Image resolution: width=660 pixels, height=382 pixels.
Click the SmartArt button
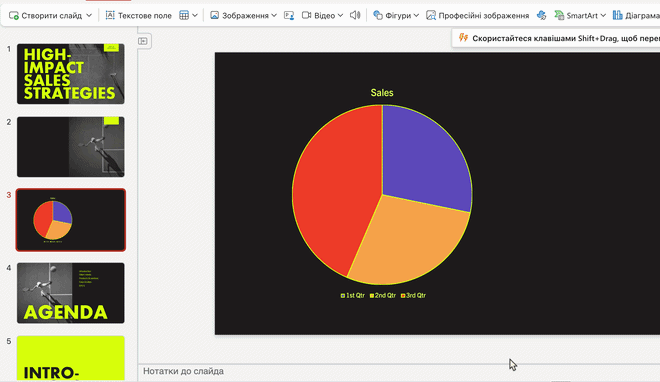576,16
